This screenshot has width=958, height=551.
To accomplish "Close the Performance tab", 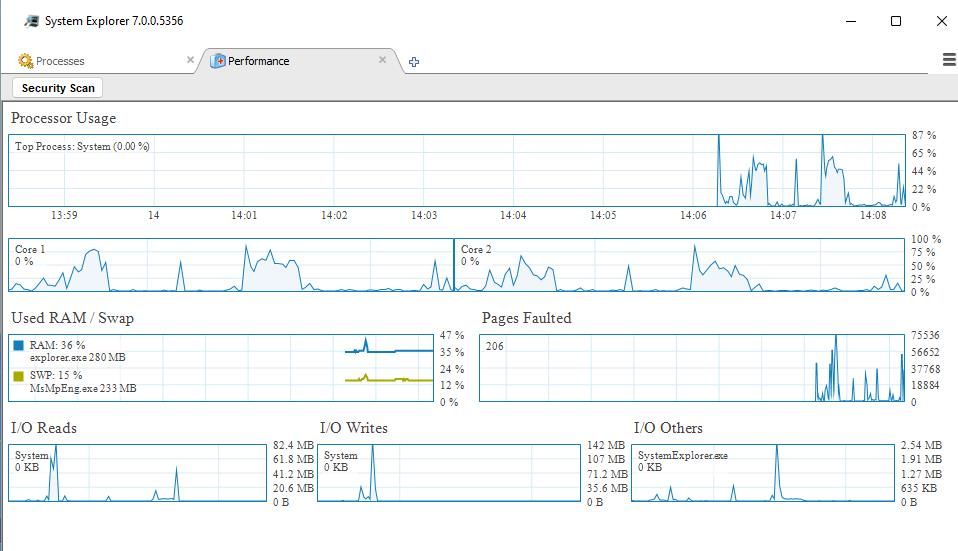I will (x=382, y=60).
